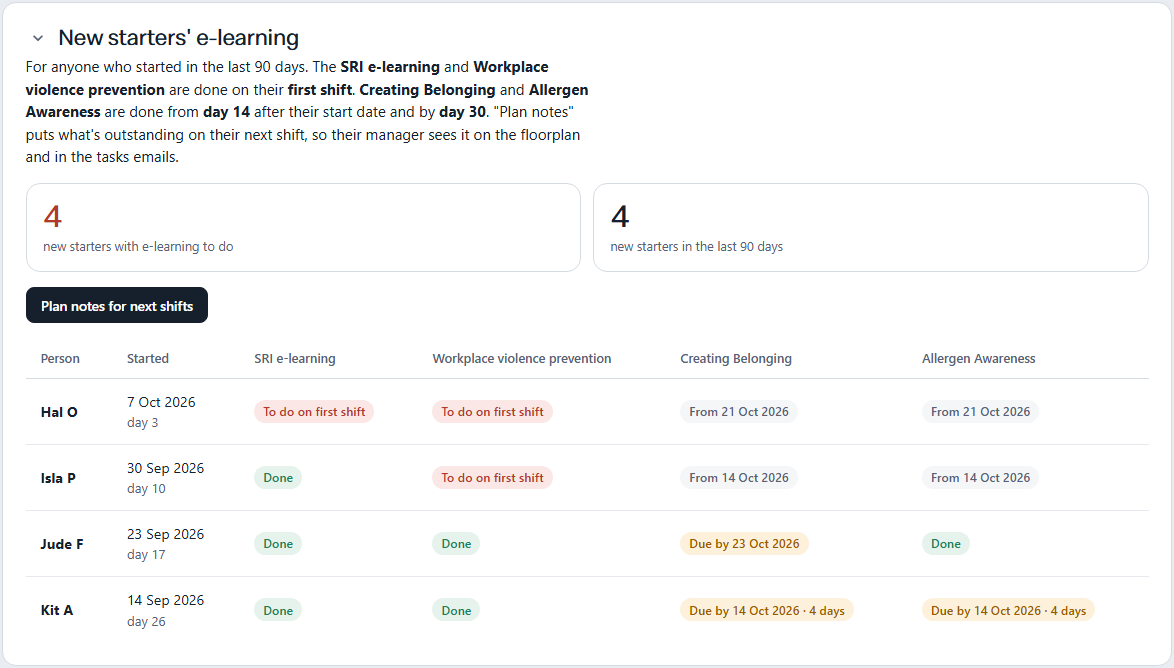This screenshot has height=668, width=1174.
Task: Click Jude F's Workplace violence Done badge
Action: tap(456, 544)
